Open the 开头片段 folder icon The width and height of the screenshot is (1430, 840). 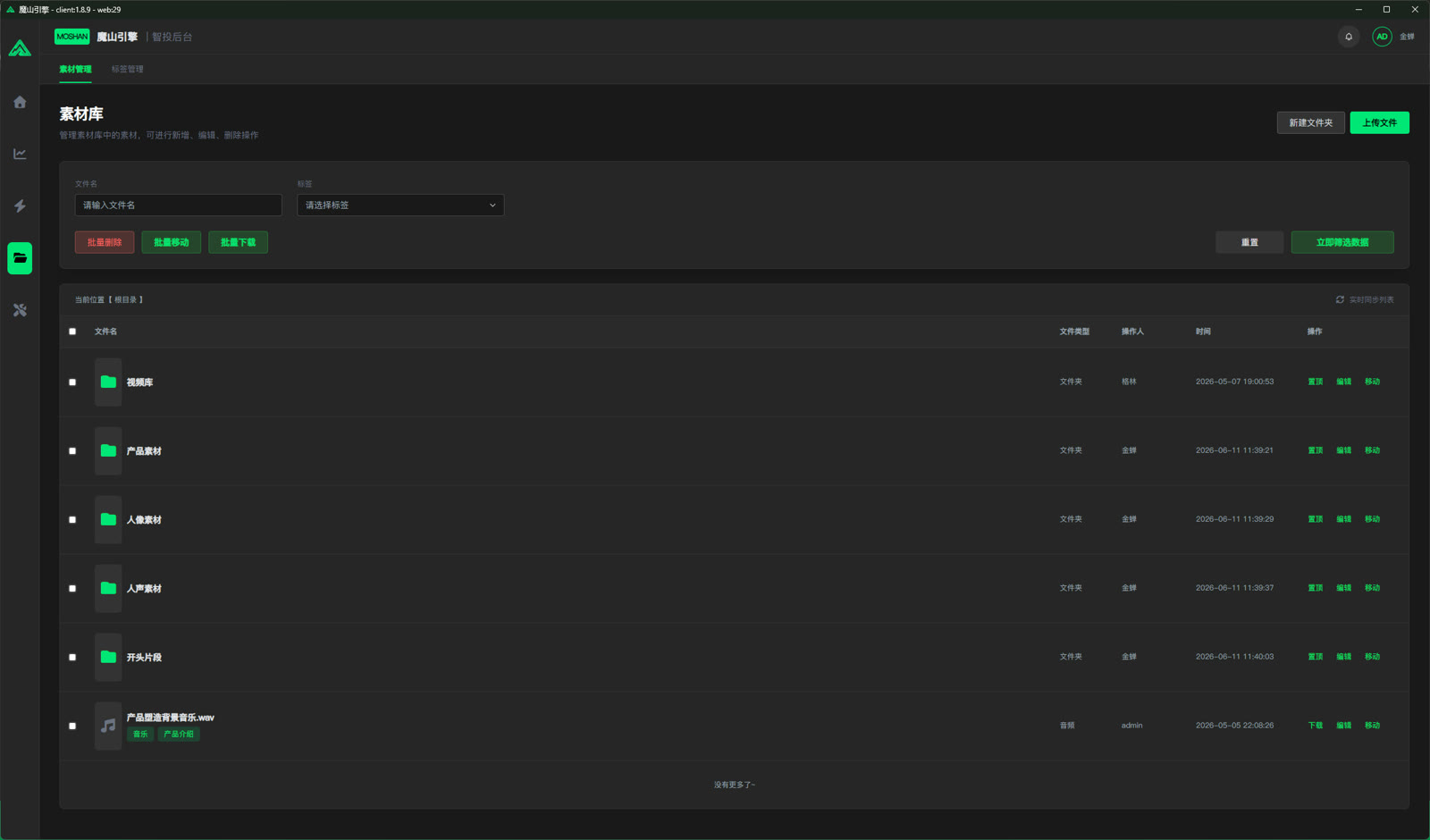[x=108, y=657]
